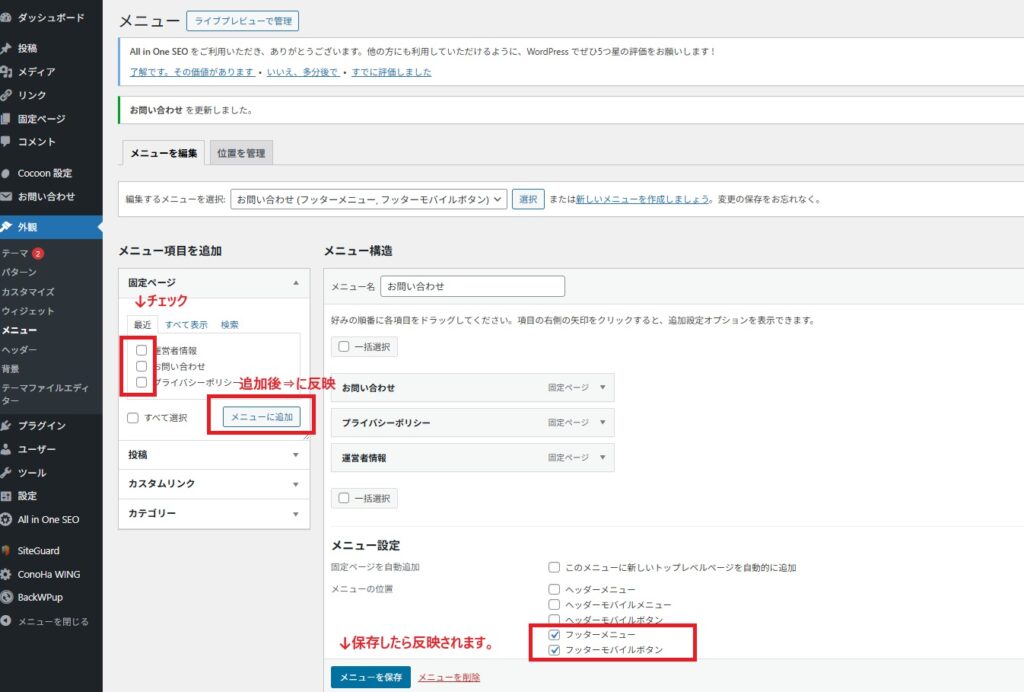Expand the プライバシーポリシー menu item options

tap(602, 423)
